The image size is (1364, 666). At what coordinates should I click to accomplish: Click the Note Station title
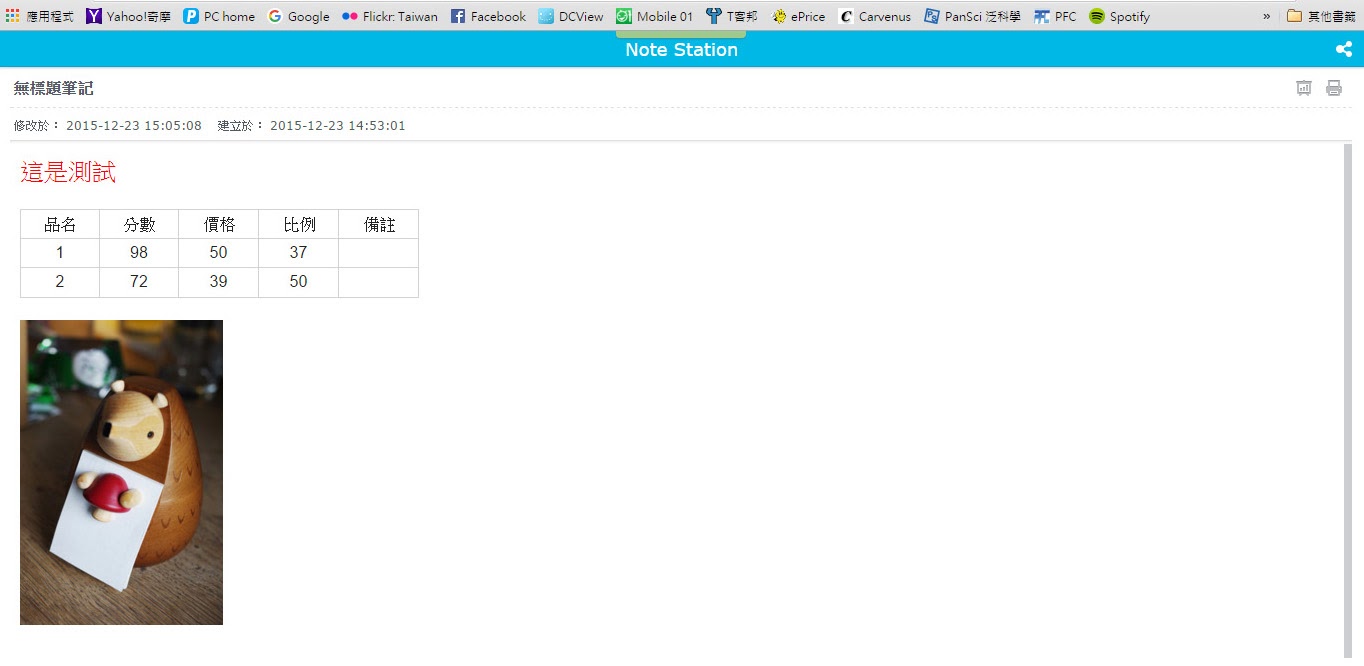pos(681,50)
